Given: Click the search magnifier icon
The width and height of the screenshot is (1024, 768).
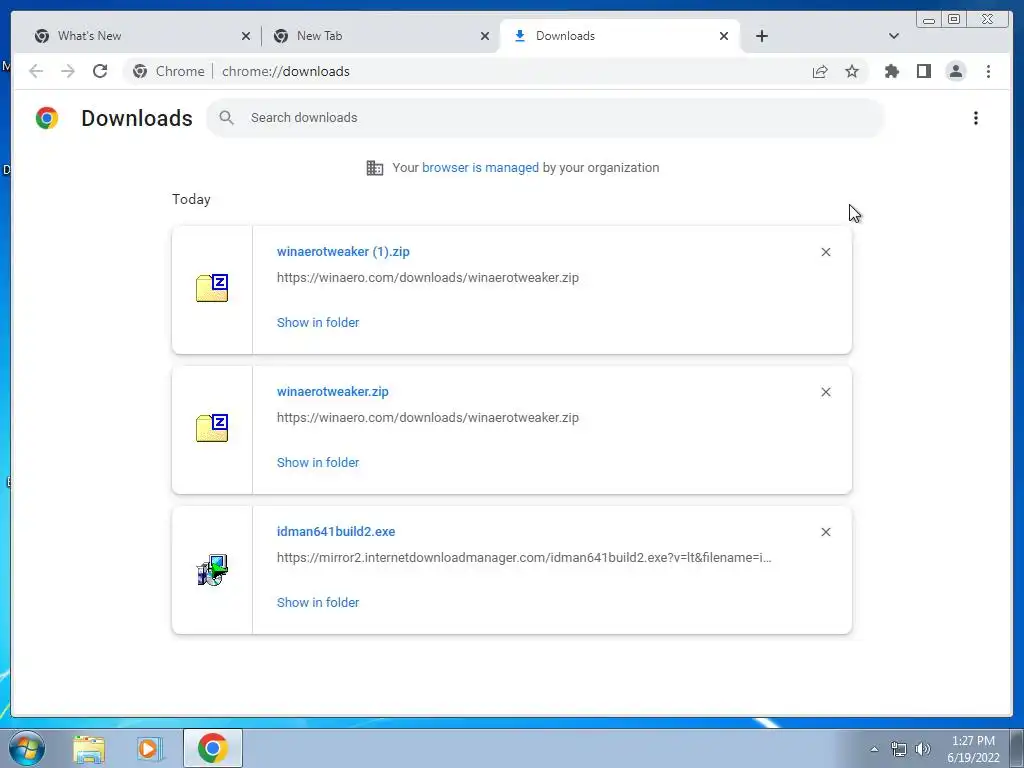Looking at the screenshot, I should (227, 118).
